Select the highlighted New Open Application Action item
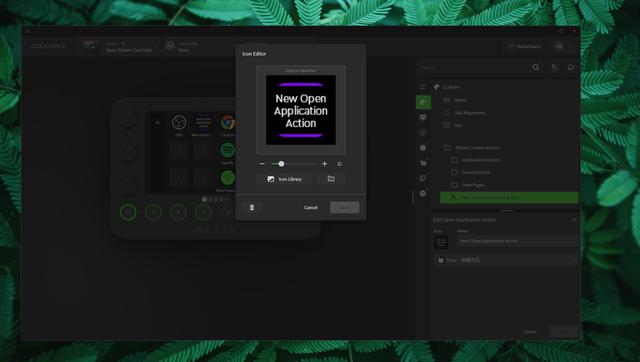This screenshot has width=640, height=362. 509,198
